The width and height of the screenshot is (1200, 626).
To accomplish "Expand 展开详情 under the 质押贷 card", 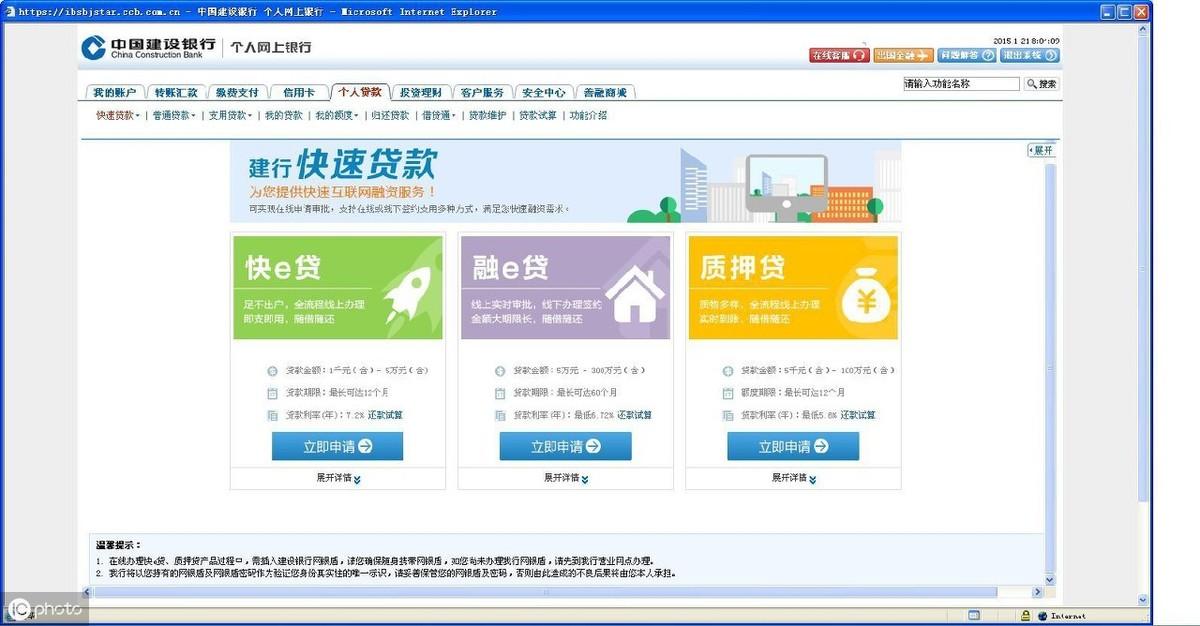I will point(794,478).
